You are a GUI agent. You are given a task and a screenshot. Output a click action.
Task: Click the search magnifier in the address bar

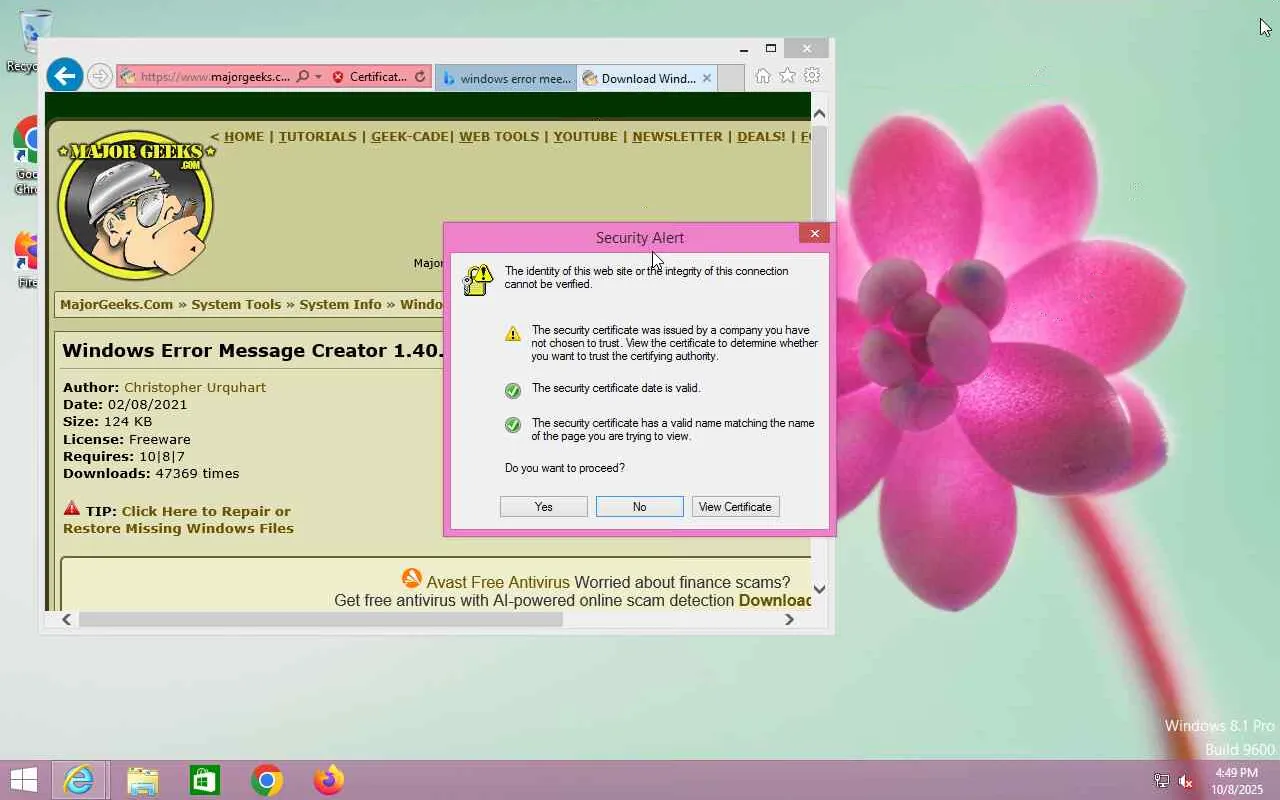pos(302,77)
